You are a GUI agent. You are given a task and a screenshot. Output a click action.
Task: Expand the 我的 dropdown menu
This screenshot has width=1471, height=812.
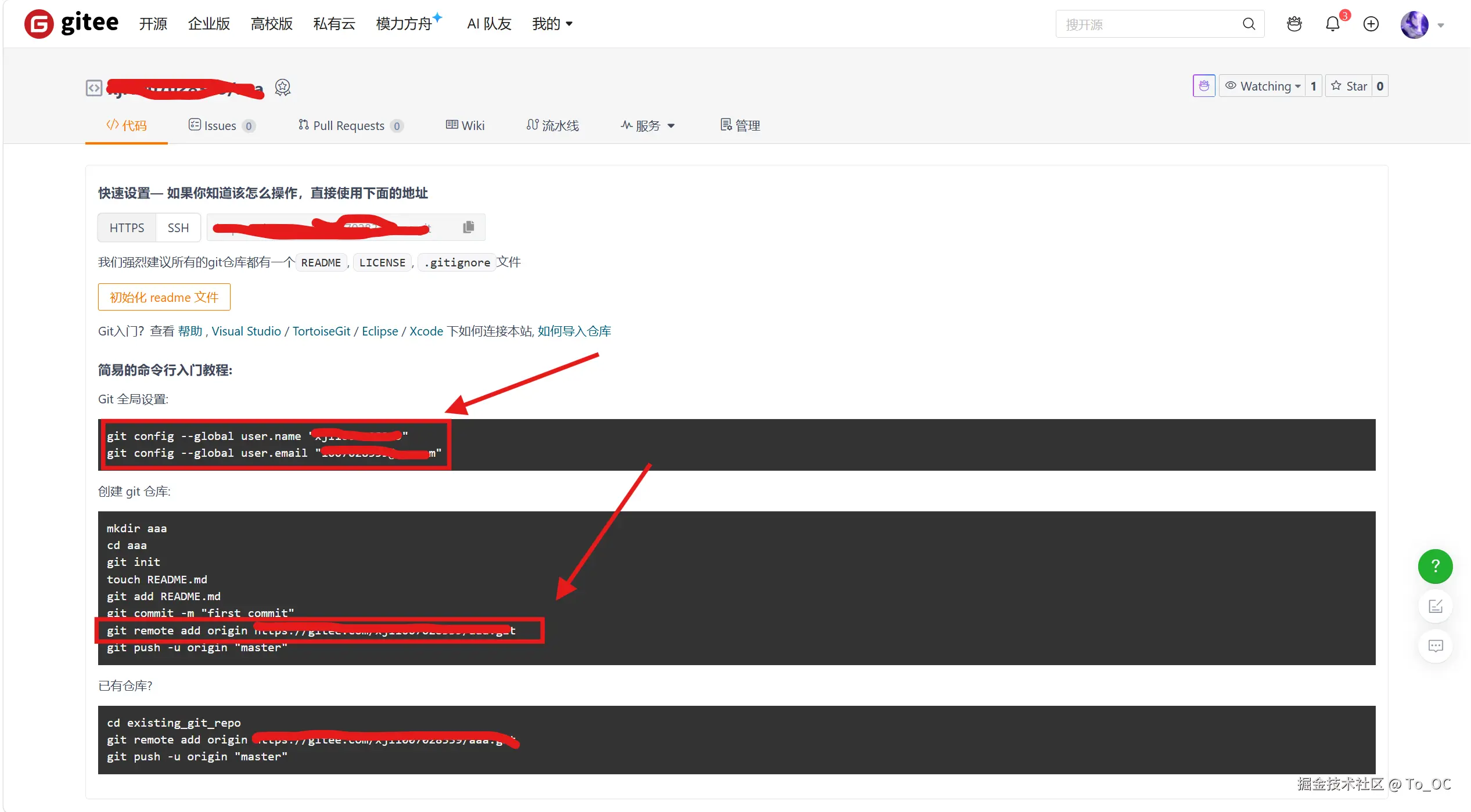pyautogui.click(x=552, y=24)
